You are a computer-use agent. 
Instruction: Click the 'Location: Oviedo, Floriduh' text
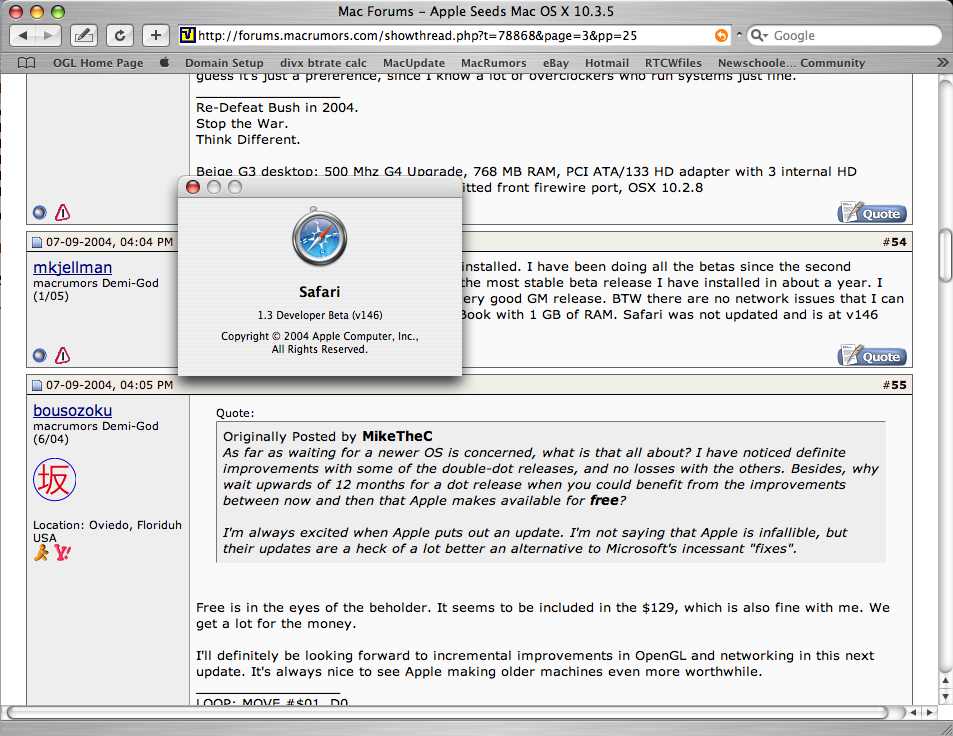[107, 525]
